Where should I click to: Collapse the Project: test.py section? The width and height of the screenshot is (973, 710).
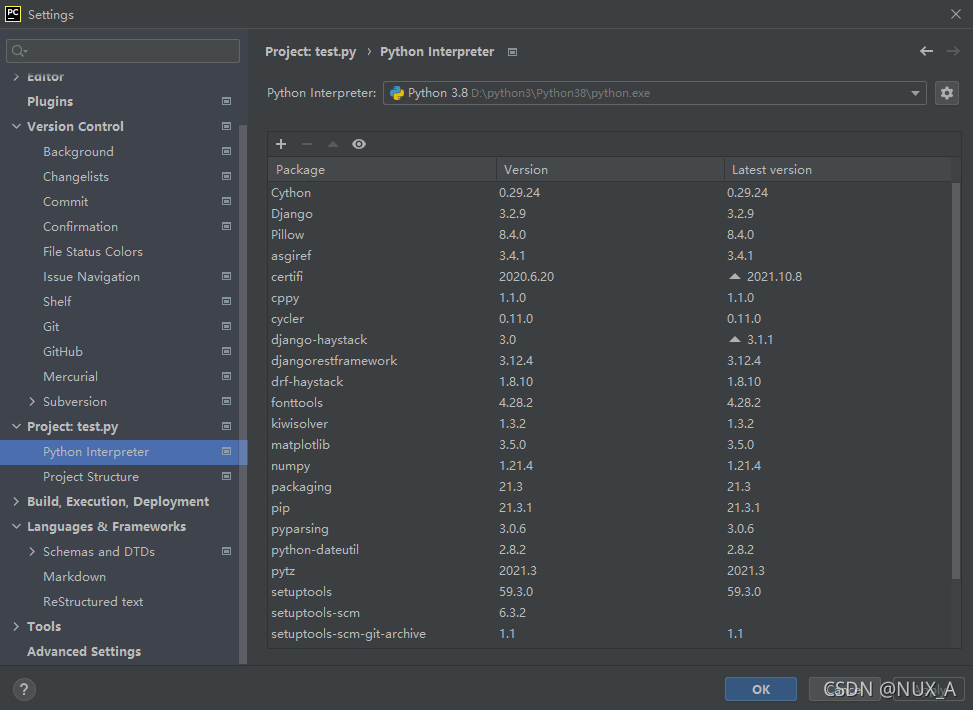point(16,426)
